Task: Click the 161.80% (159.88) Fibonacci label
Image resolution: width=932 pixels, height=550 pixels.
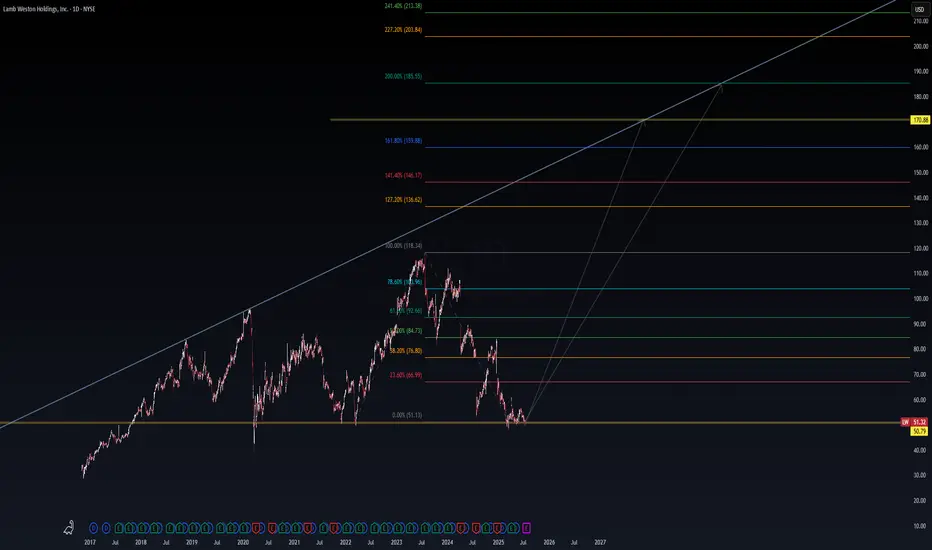Action: coord(403,141)
